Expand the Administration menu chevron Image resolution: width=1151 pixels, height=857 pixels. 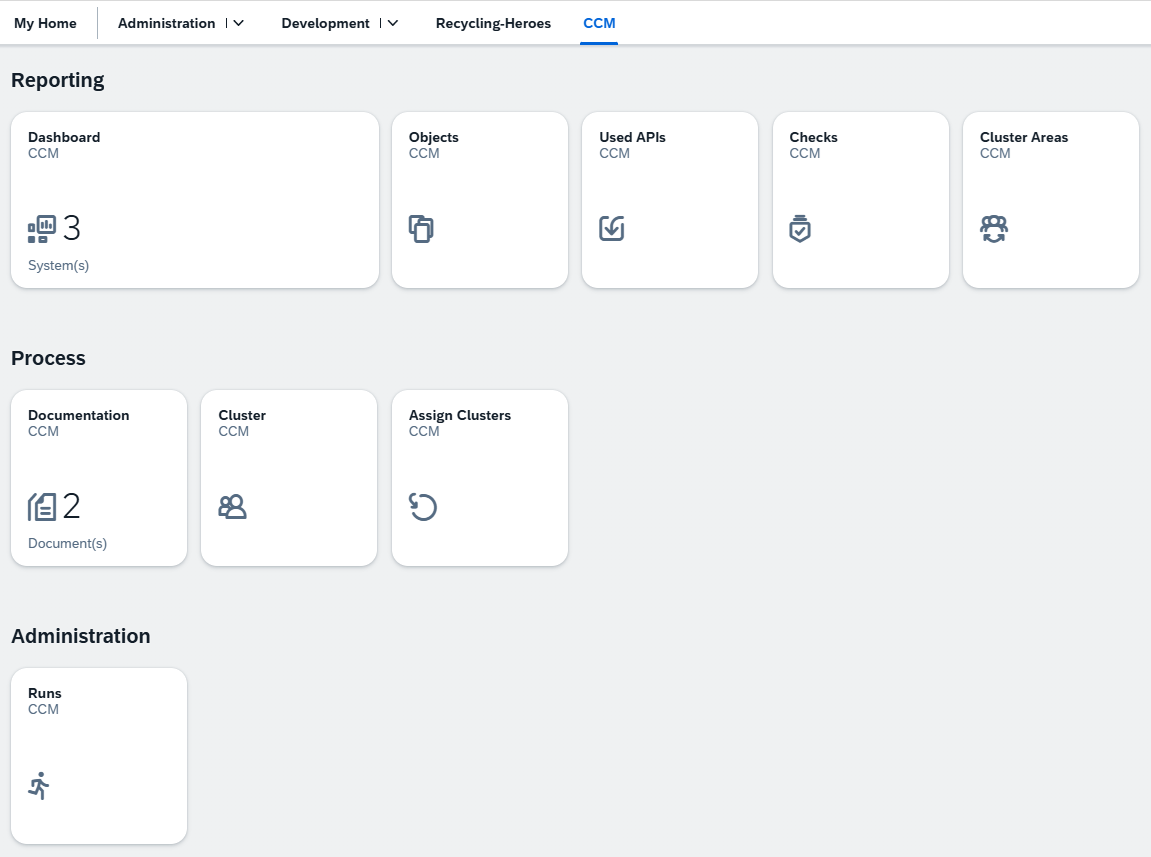click(239, 23)
